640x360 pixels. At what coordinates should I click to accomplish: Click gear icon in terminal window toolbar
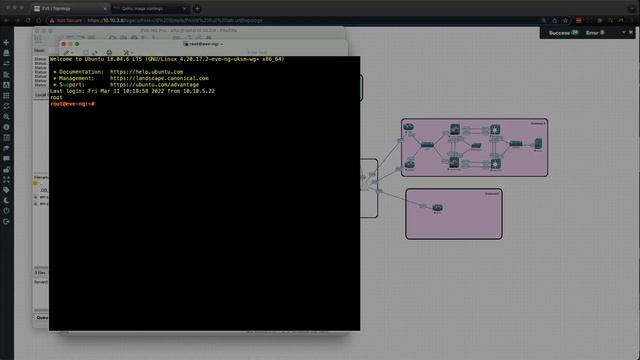(109, 52)
